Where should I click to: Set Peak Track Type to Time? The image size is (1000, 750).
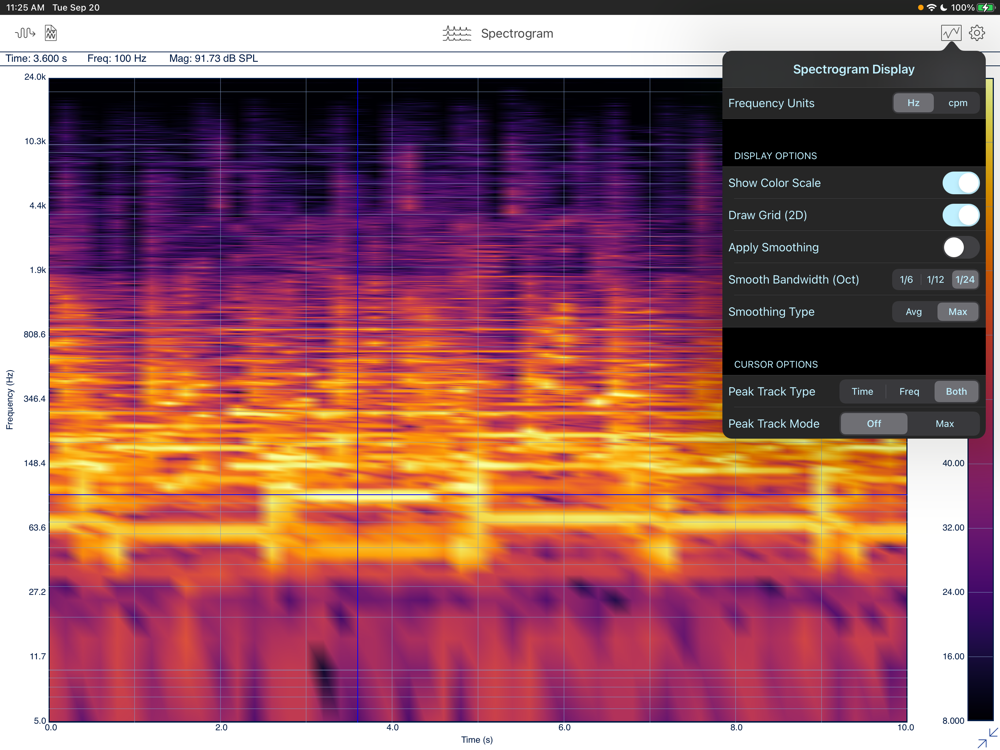862,392
